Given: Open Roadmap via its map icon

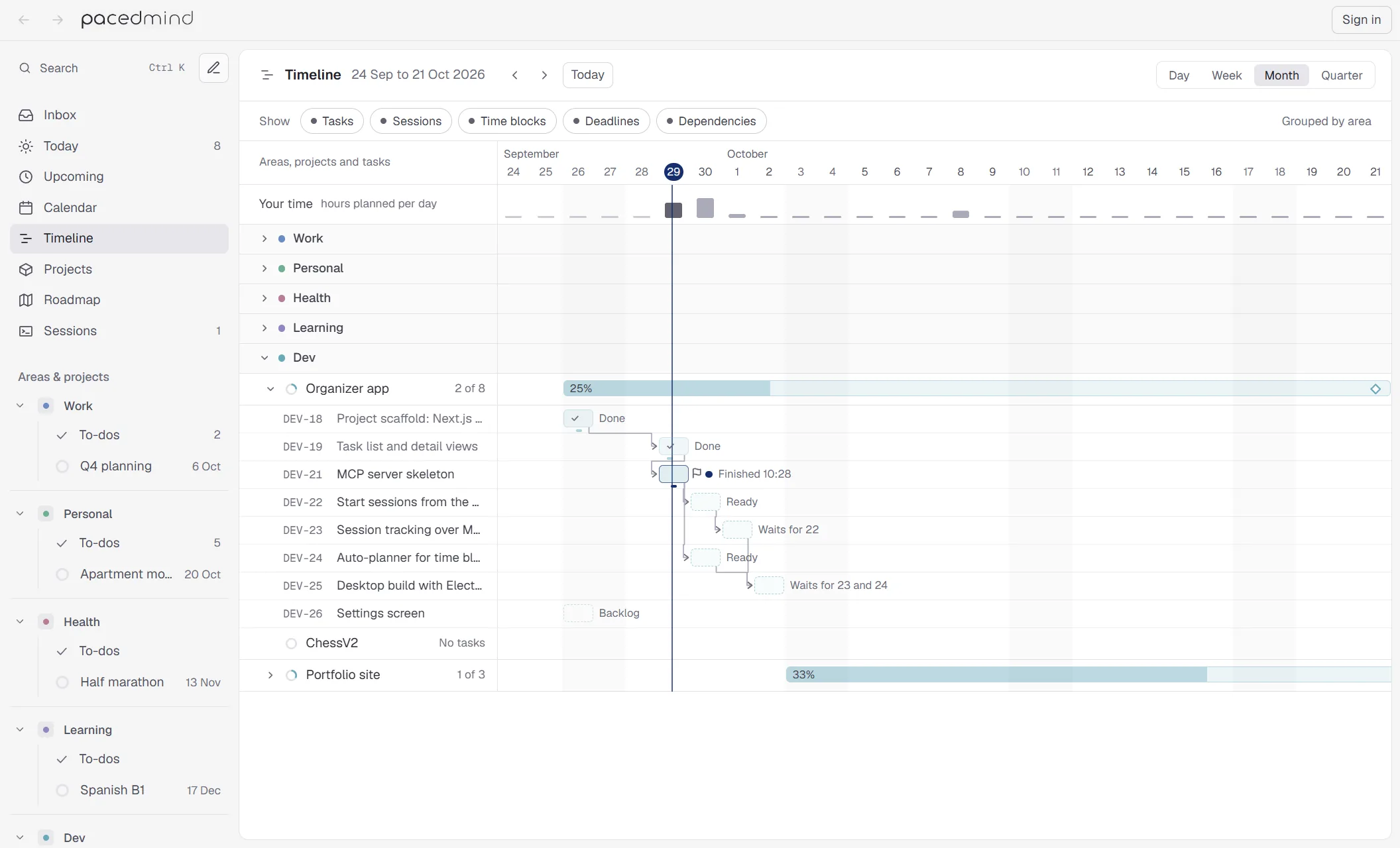Looking at the screenshot, I should (26, 300).
